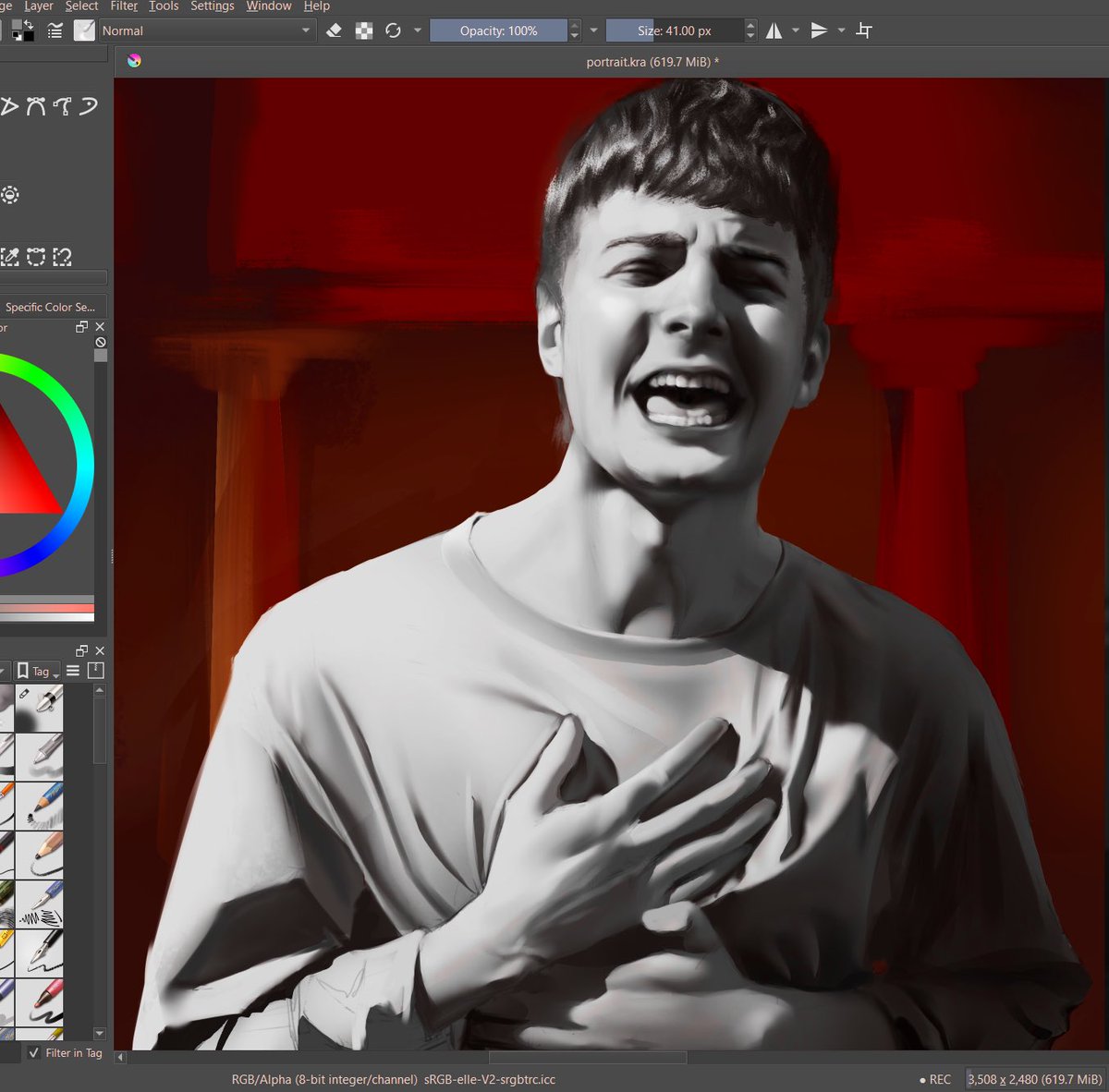Viewport: 1109px width, 1092px height.
Task: Choose the blue pencil brush preset
Action: coord(40,805)
